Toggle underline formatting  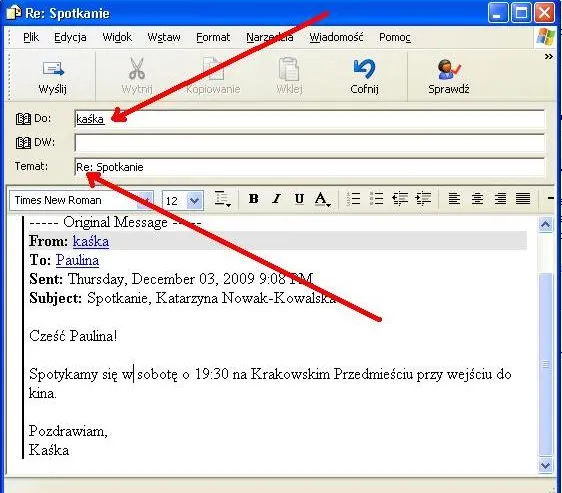299,199
